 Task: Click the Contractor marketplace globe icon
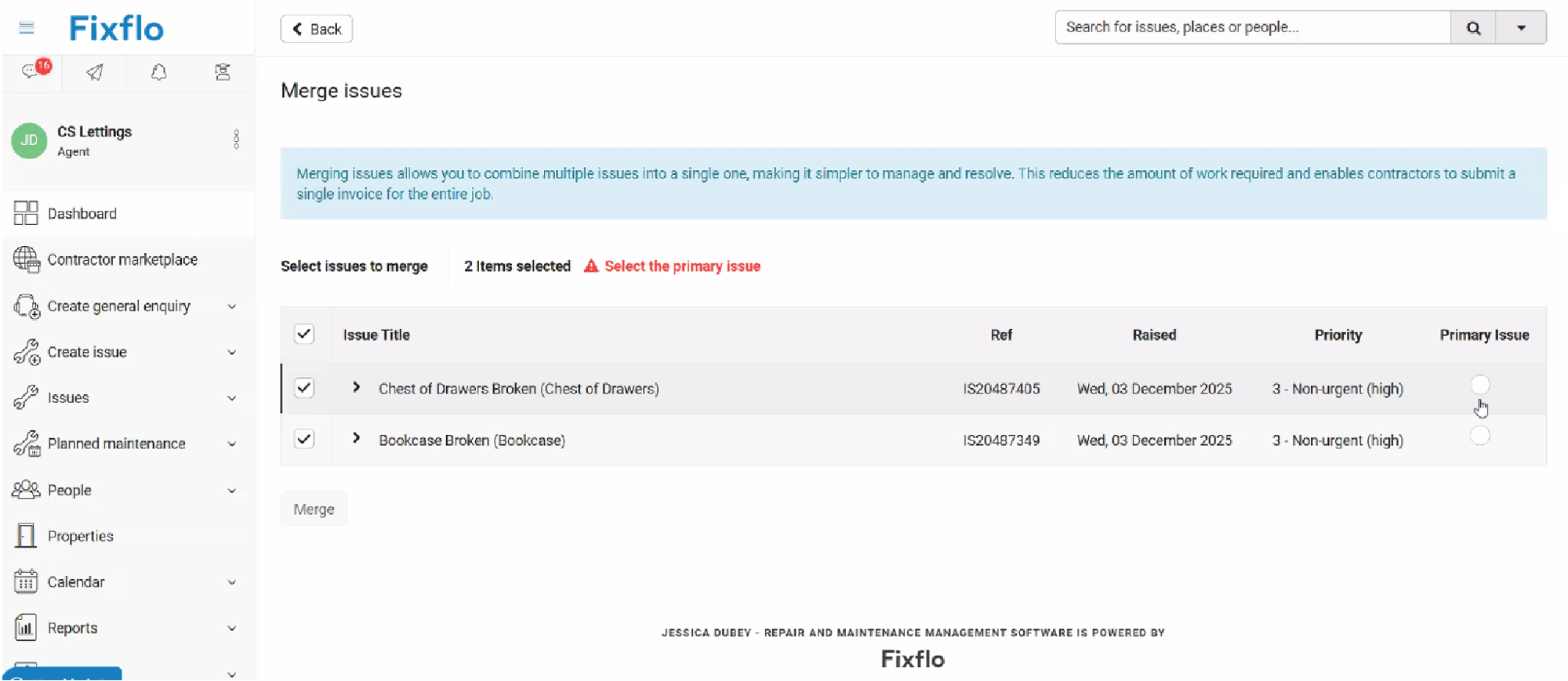[26, 259]
